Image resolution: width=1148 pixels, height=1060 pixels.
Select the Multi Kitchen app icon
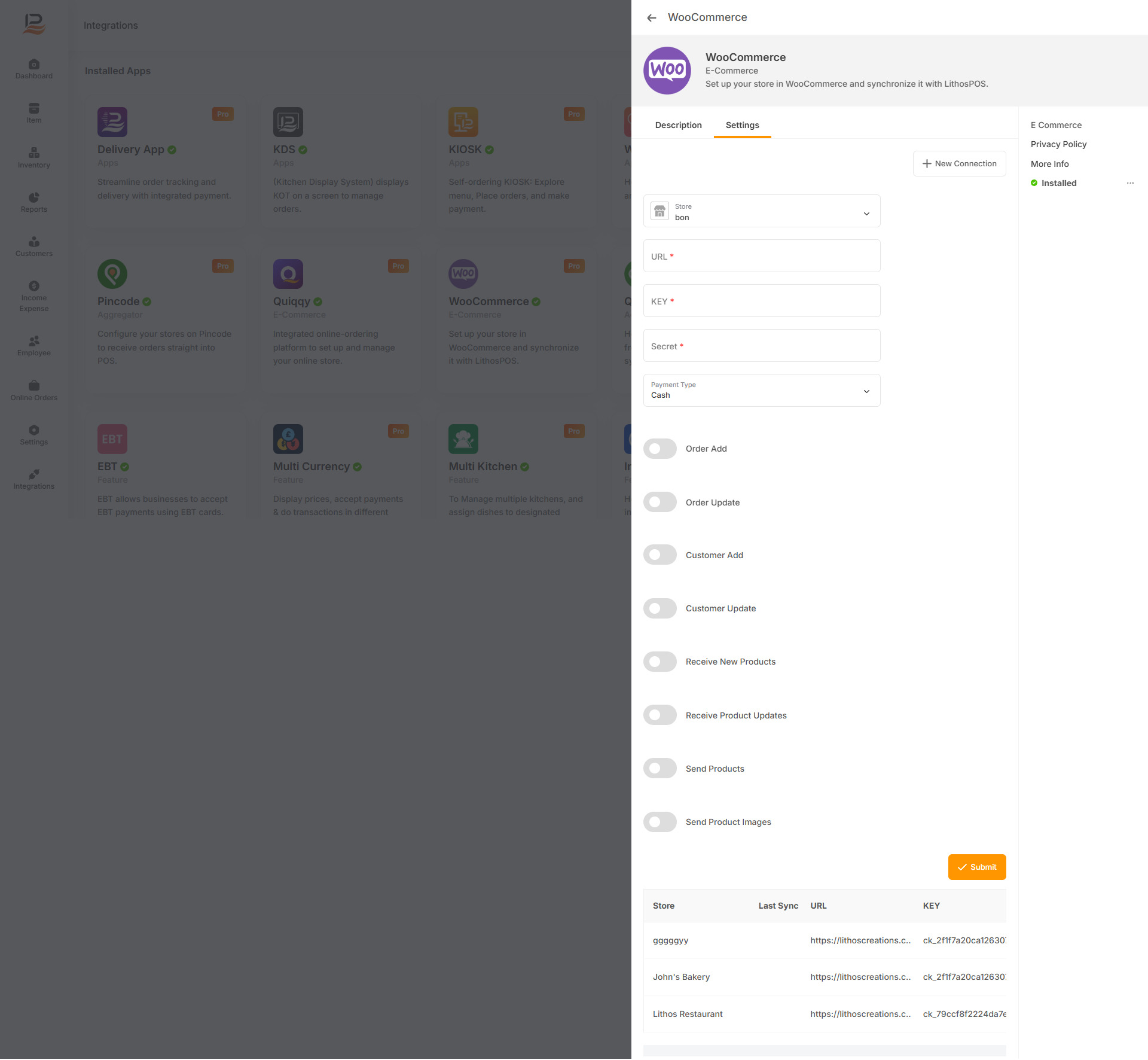coord(463,439)
